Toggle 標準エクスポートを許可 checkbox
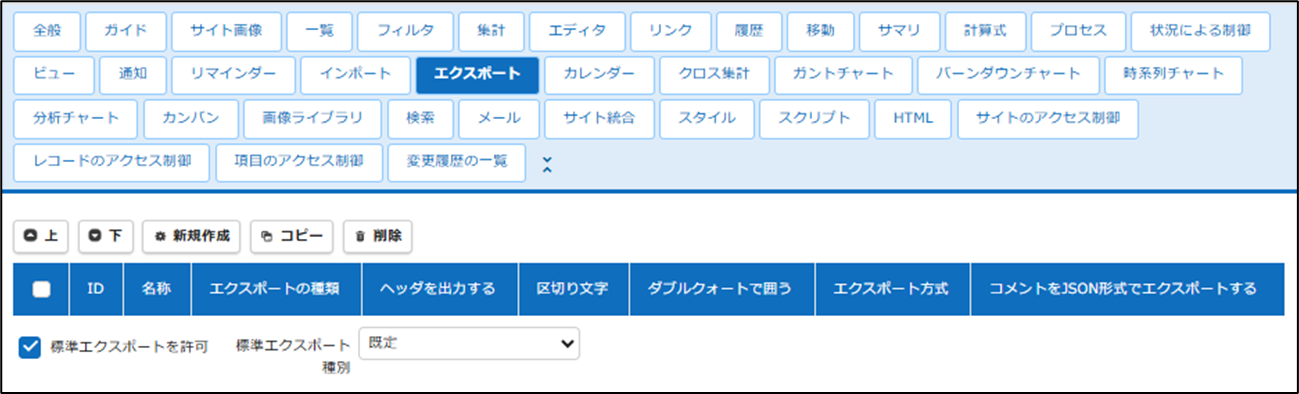The height and width of the screenshot is (394, 1299). (30, 346)
